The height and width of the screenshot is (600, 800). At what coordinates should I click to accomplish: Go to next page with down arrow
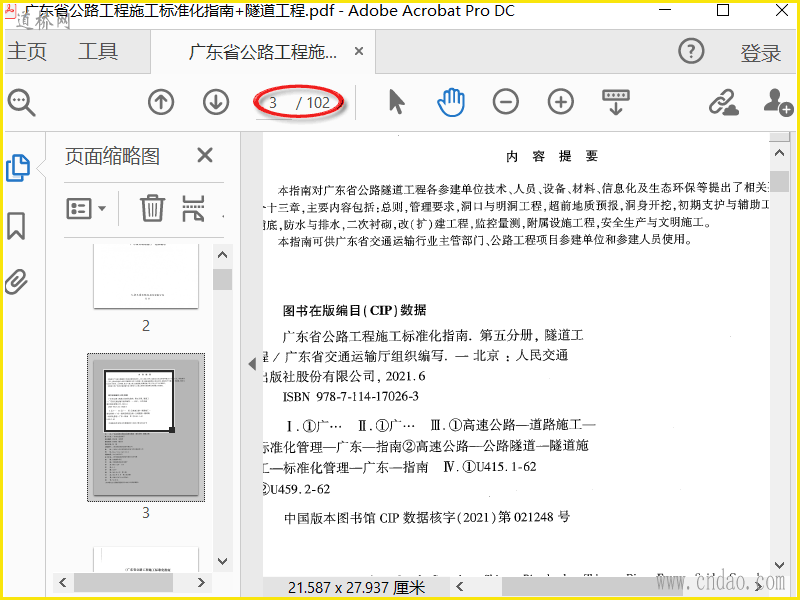click(x=216, y=102)
